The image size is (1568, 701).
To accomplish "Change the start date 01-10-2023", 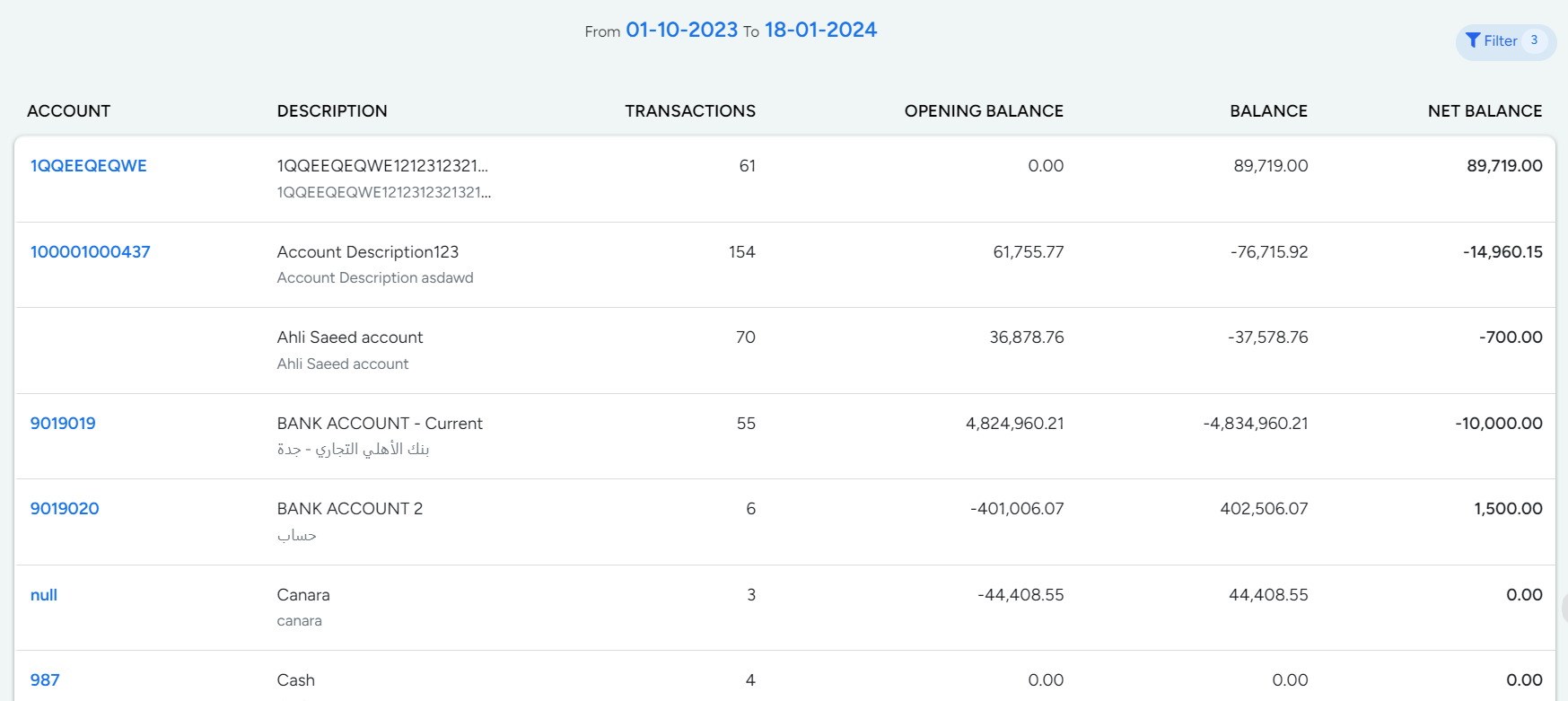I will click(x=681, y=30).
